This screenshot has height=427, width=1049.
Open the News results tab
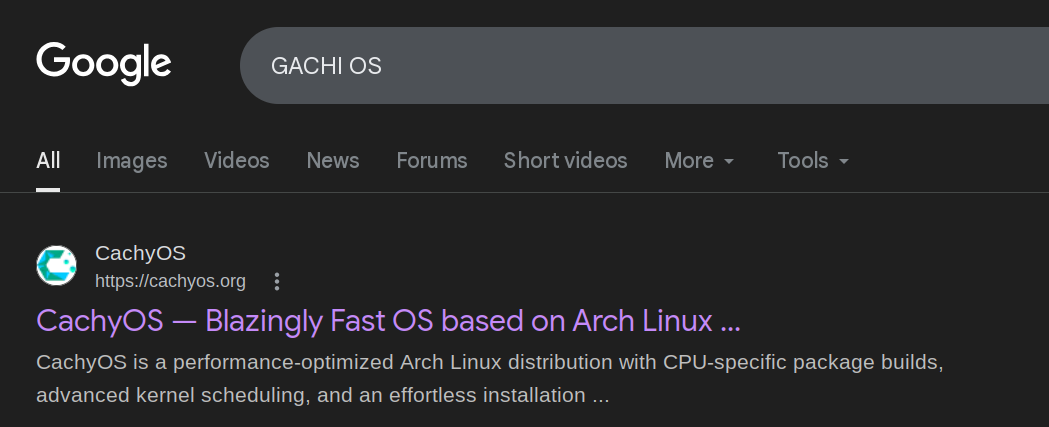(x=333, y=161)
